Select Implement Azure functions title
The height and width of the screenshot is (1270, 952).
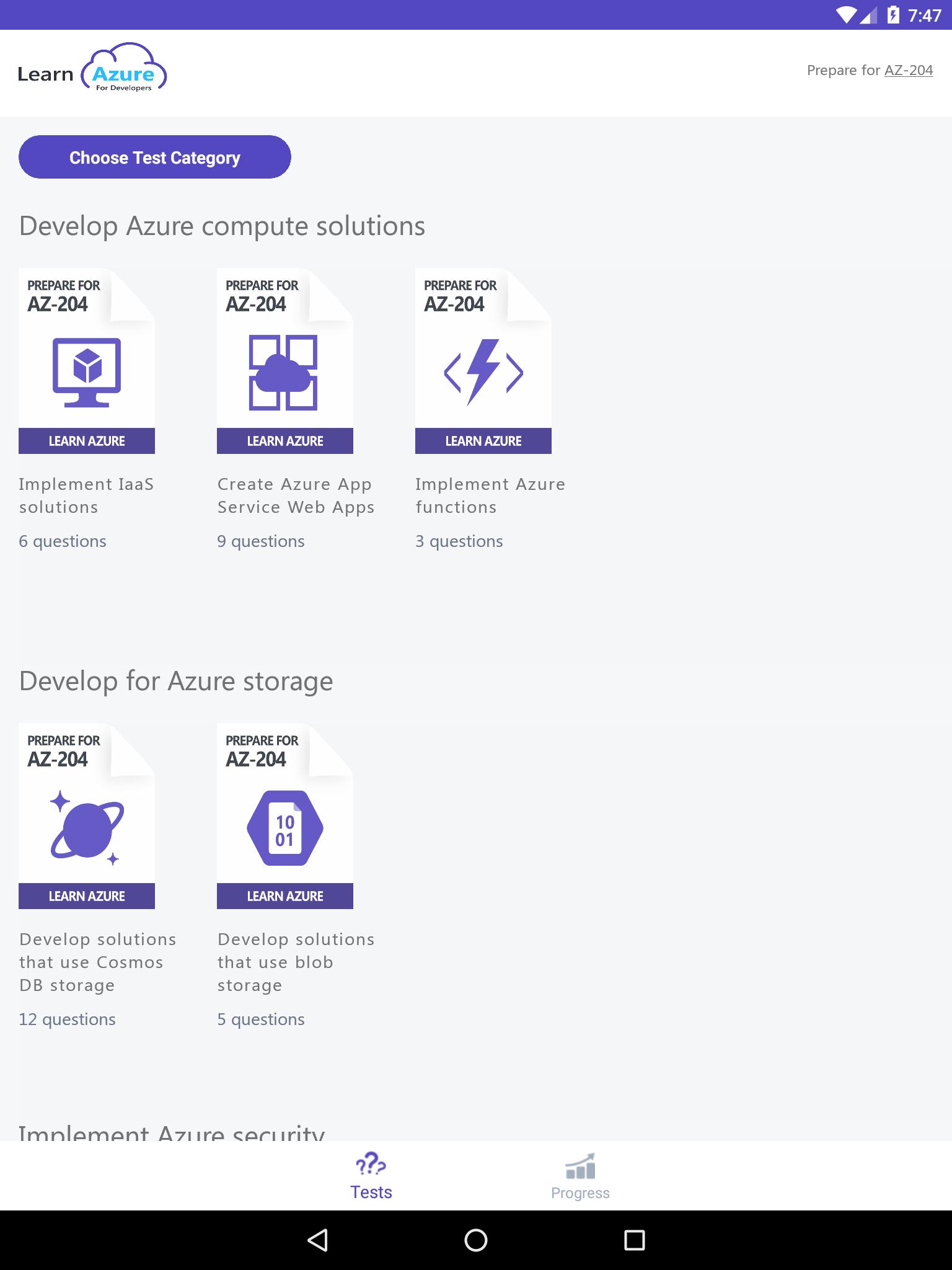click(x=490, y=495)
